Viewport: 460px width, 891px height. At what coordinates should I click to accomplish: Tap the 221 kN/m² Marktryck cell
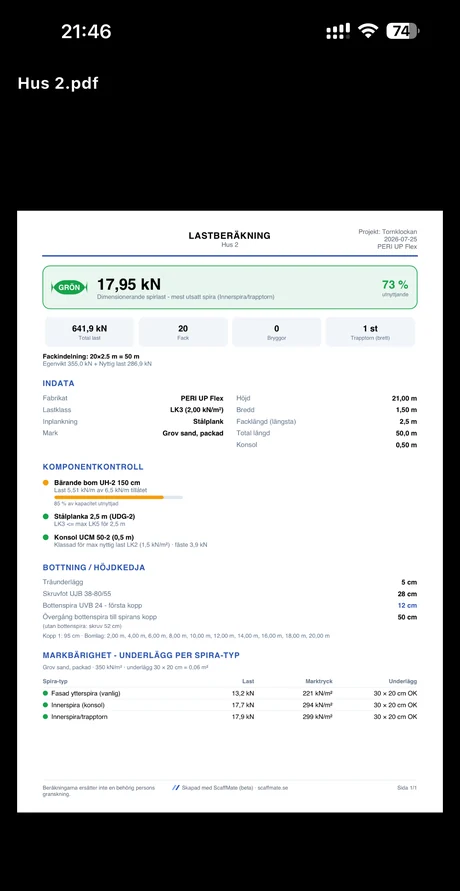pos(317,693)
